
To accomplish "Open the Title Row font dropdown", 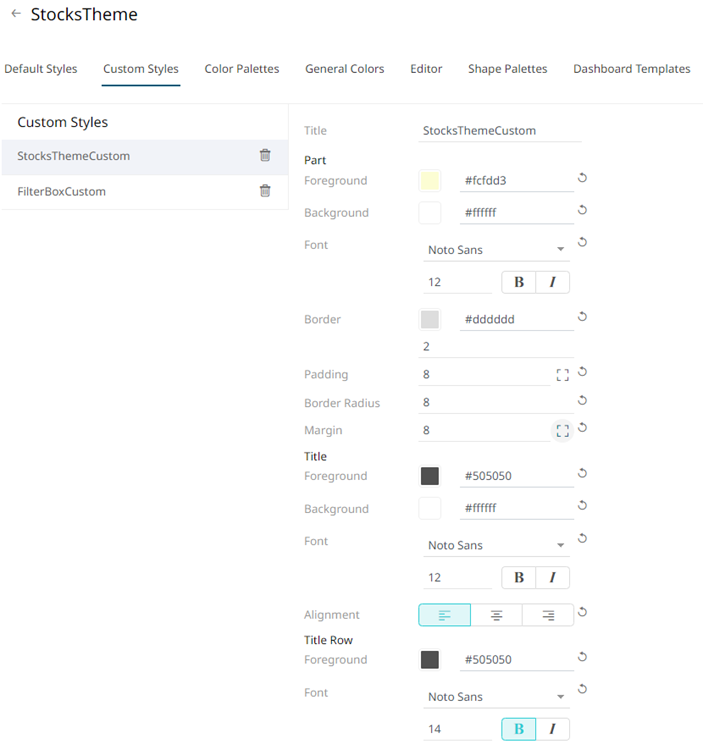I will [x=496, y=697].
